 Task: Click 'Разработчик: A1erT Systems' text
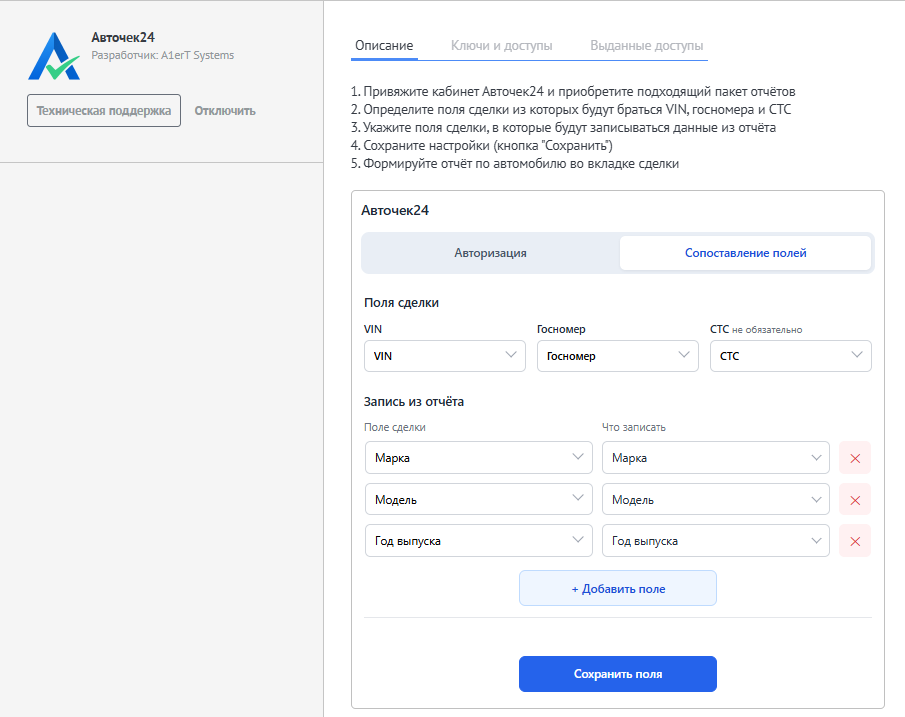(163, 55)
